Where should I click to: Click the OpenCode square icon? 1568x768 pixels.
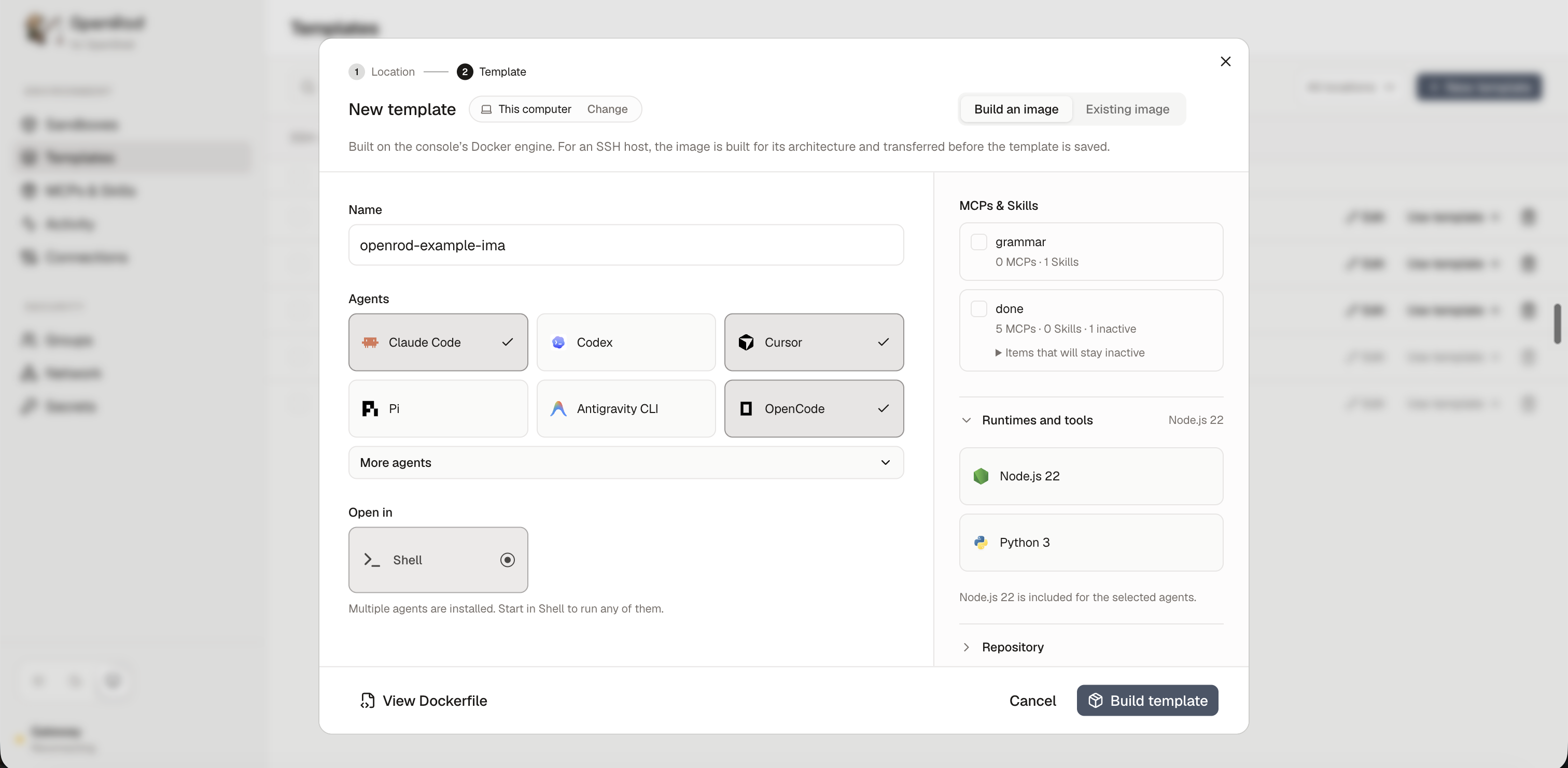(x=746, y=409)
